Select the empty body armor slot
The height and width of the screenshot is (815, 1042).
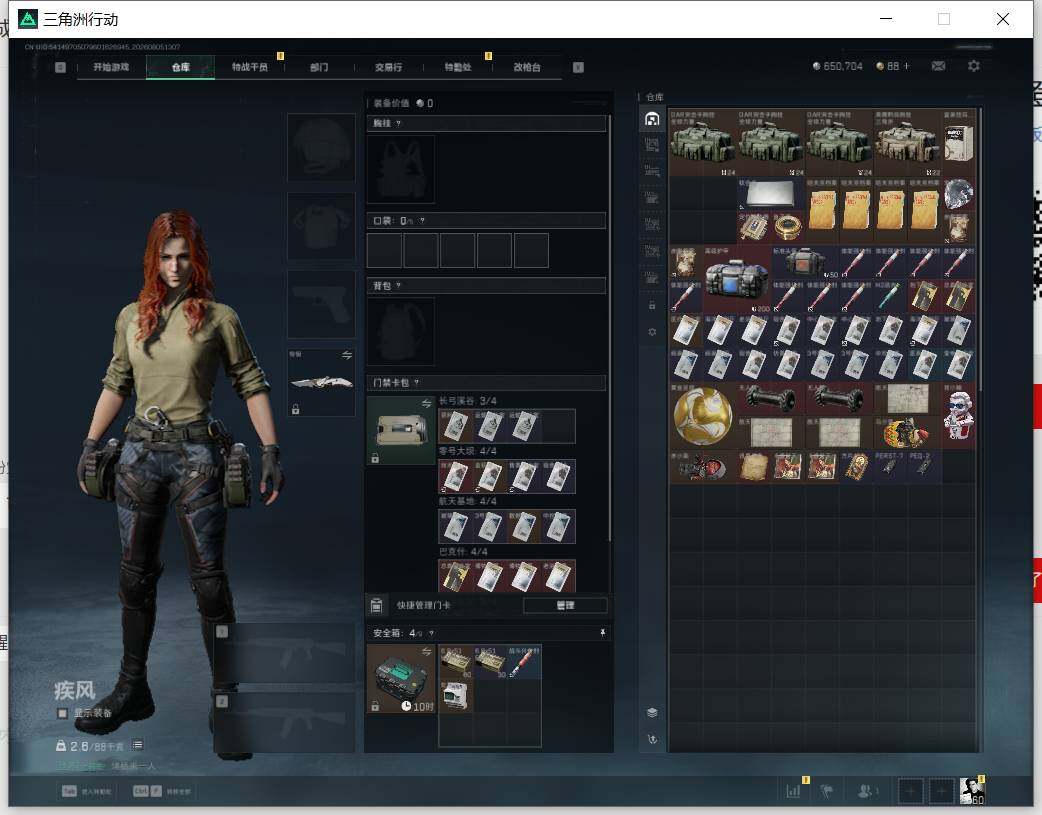coord(322,226)
